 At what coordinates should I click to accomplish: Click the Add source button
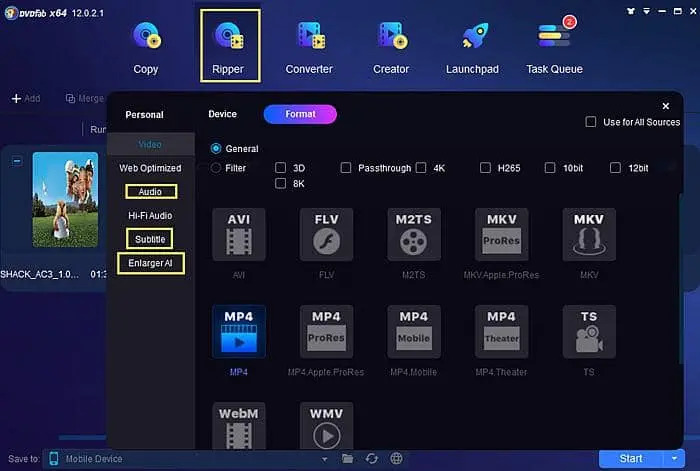[26, 98]
